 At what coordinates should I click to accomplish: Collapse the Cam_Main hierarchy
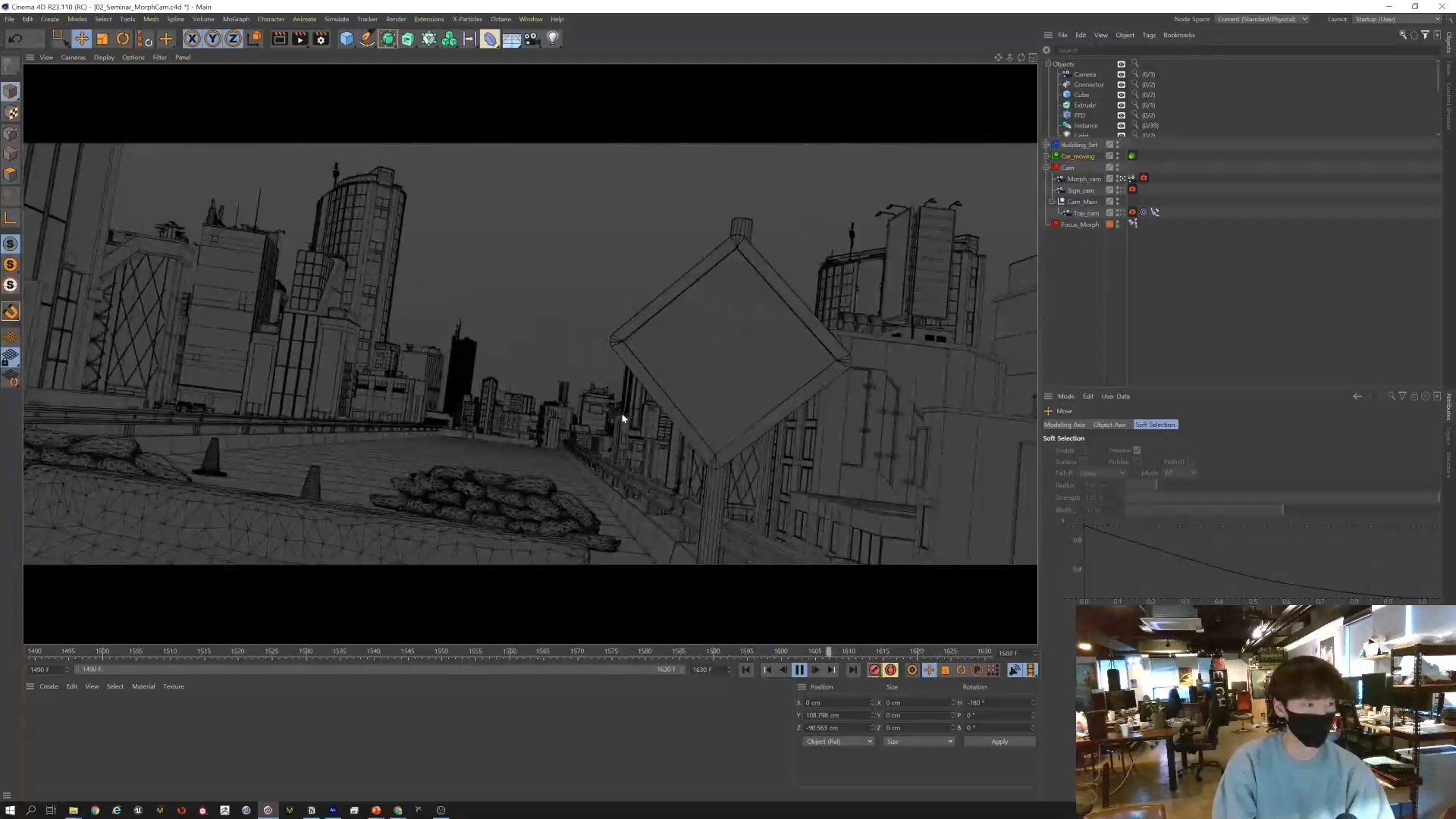click(x=1052, y=202)
